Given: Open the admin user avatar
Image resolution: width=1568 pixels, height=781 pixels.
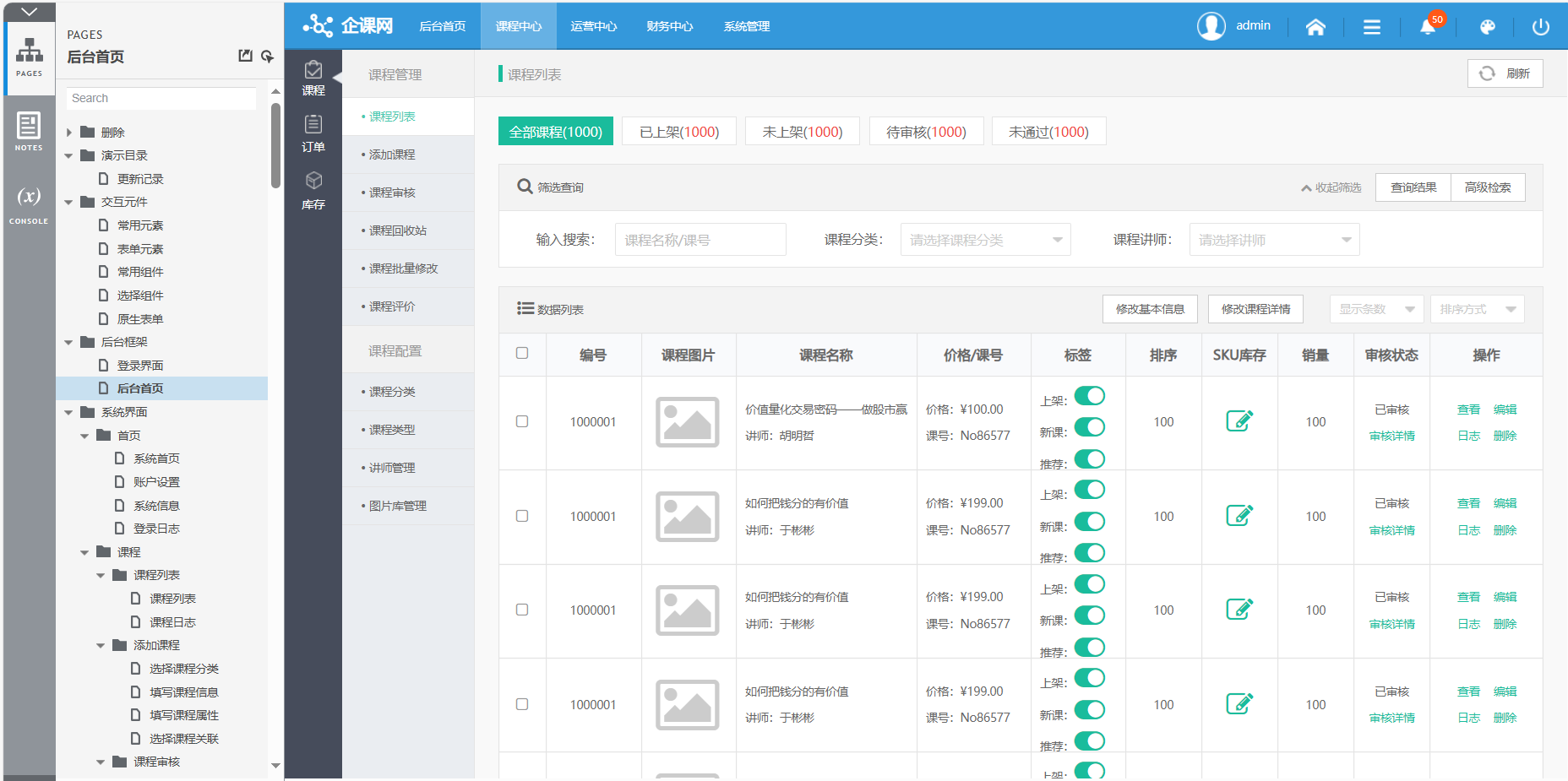Looking at the screenshot, I should pyautogui.click(x=1211, y=26).
